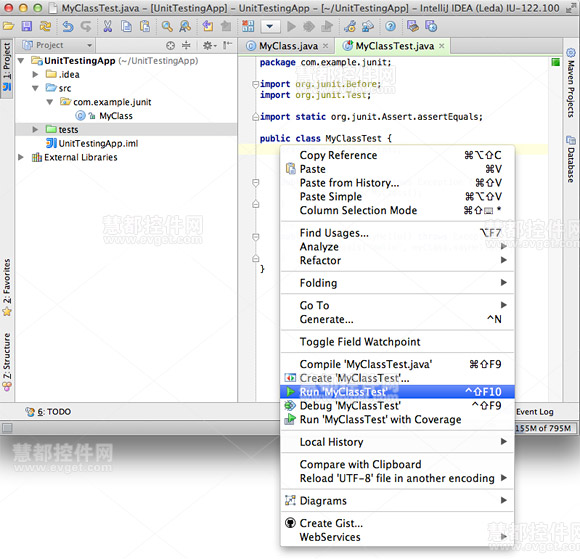
Task: Click the Synchronize toolbar icon
Action: (x=45, y=26)
